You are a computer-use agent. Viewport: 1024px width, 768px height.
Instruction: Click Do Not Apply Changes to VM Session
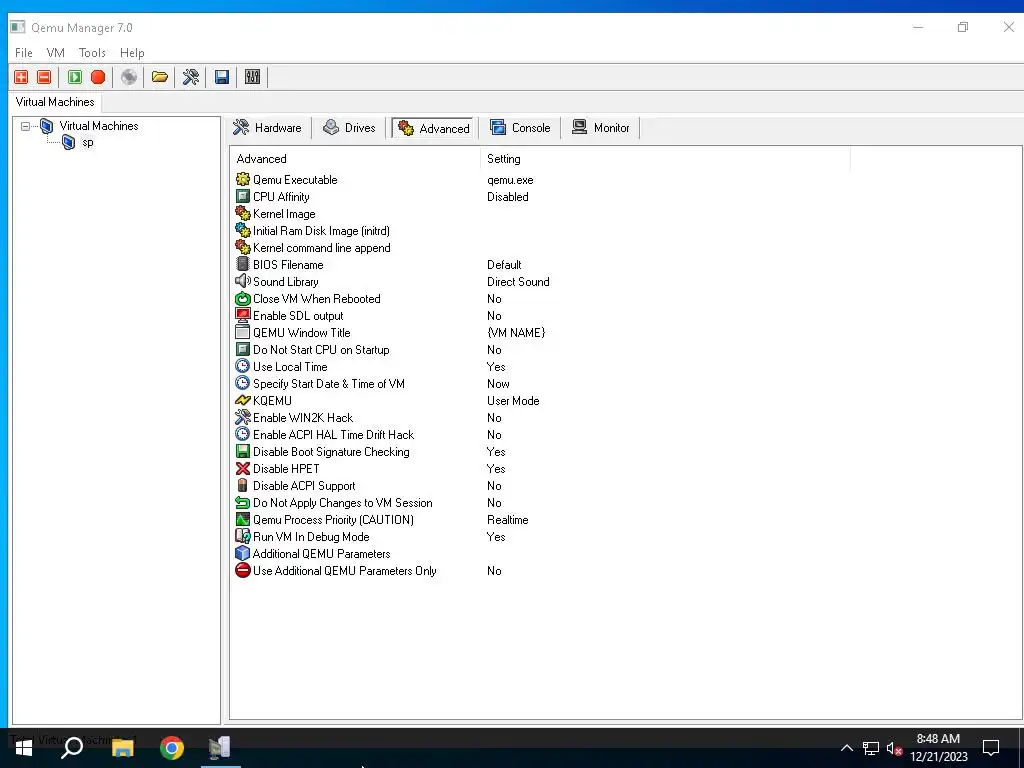pos(342,502)
